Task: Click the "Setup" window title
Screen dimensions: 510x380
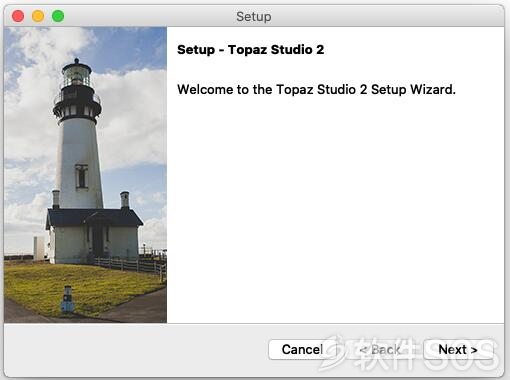Action: (x=254, y=16)
